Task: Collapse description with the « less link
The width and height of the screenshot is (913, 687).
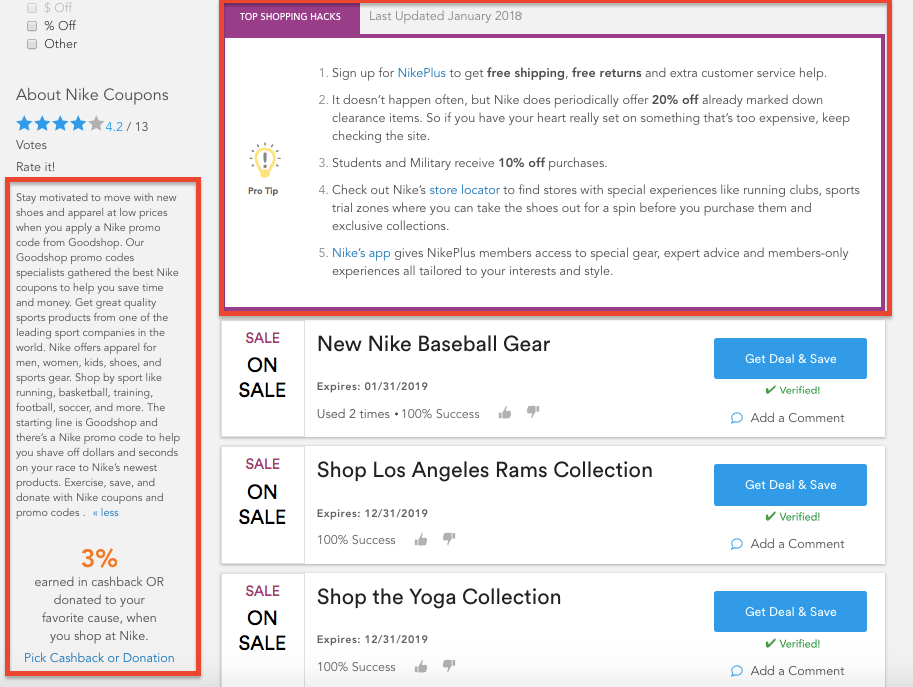Action: (105, 513)
